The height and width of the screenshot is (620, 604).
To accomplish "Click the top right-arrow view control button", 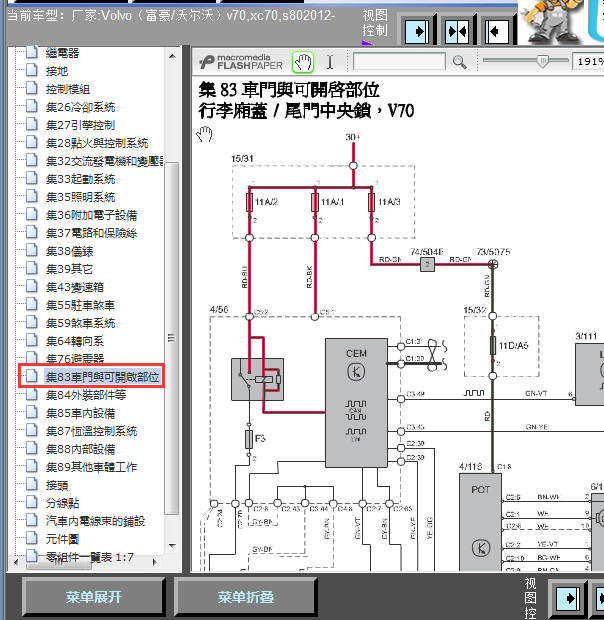I will [x=418, y=31].
